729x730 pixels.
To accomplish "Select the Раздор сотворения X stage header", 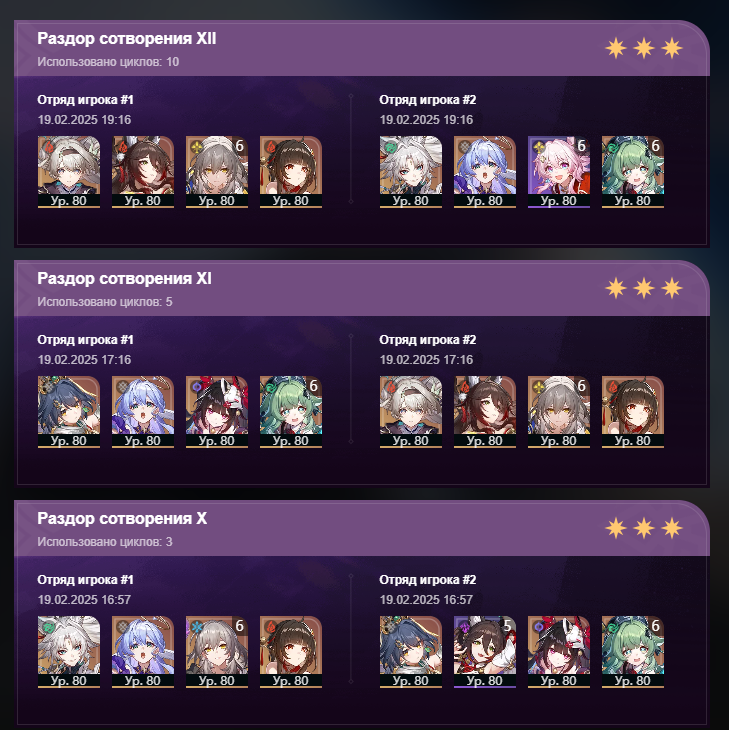I will (362, 528).
